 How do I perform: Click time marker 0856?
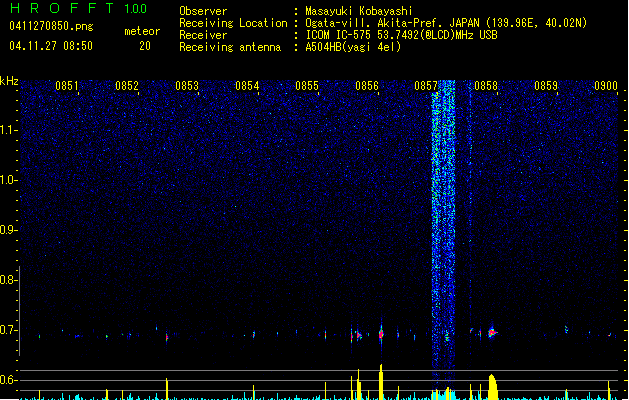pos(367,86)
